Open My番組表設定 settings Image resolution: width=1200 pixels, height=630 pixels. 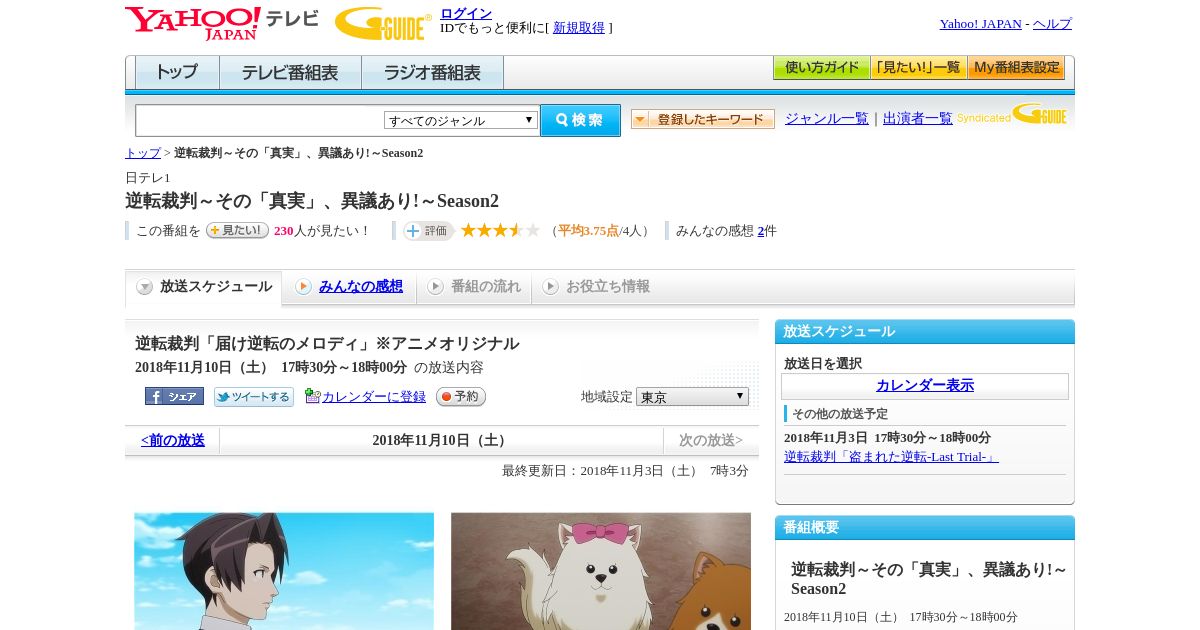tap(1016, 68)
